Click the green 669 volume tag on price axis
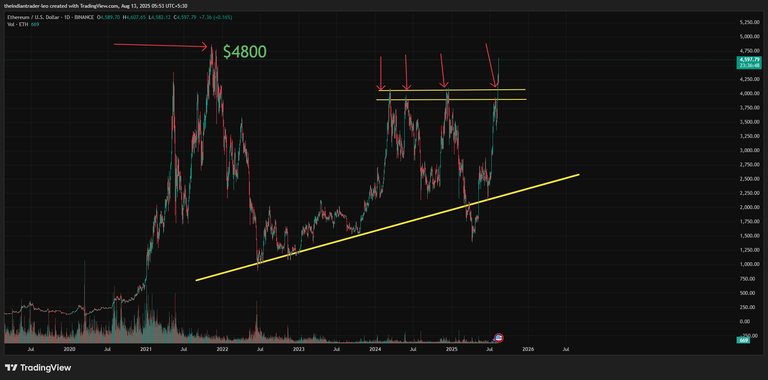Screen dimensions: 768x380 [x=742, y=340]
